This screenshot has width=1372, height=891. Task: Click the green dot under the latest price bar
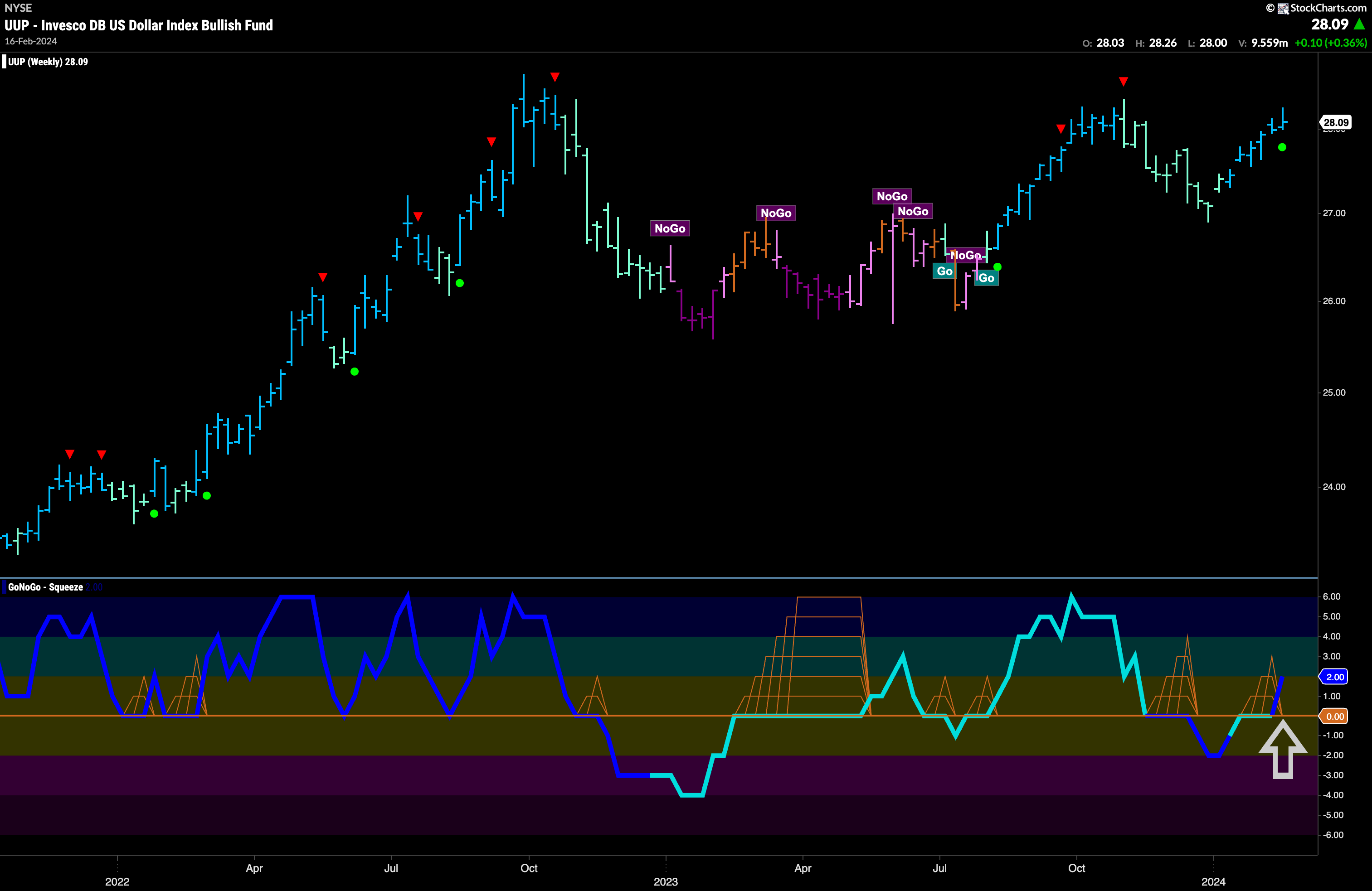click(x=1282, y=148)
